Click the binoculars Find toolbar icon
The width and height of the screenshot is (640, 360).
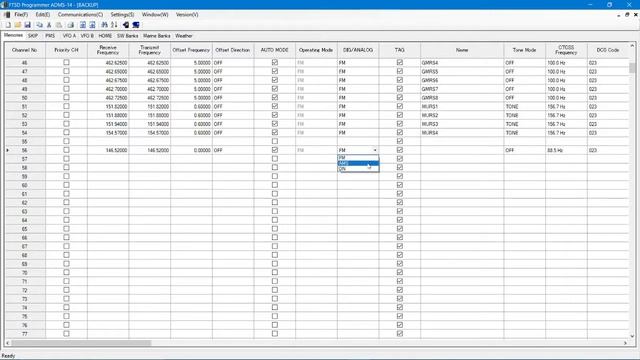click(104, 25)
